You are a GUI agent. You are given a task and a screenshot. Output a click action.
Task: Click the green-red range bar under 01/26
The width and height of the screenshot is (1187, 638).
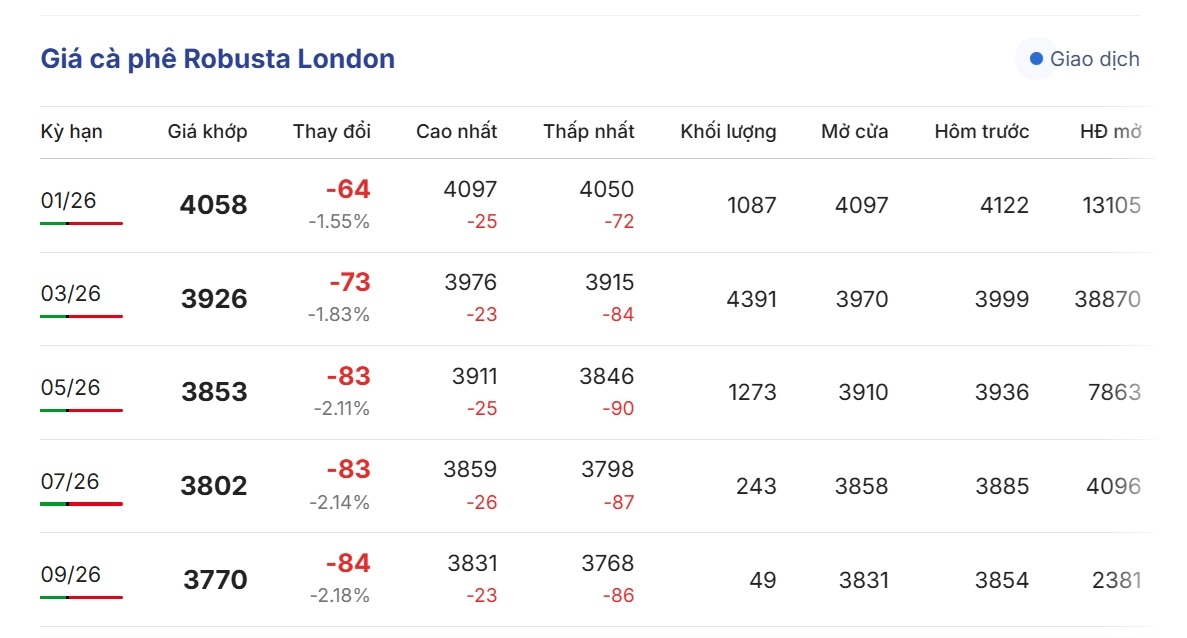point(81,223)
